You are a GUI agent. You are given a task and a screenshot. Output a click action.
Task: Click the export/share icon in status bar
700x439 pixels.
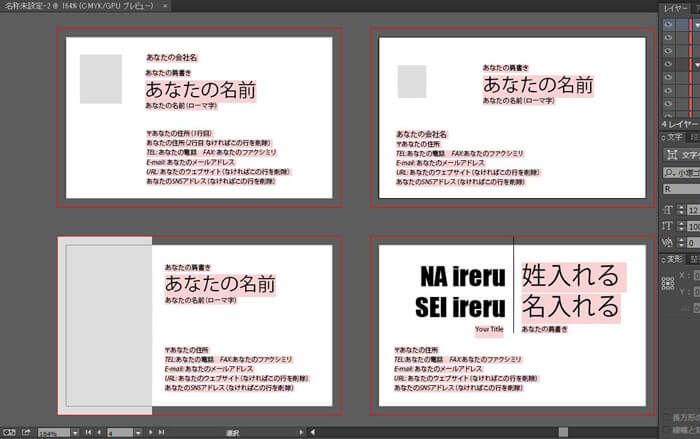coord(26,432)
